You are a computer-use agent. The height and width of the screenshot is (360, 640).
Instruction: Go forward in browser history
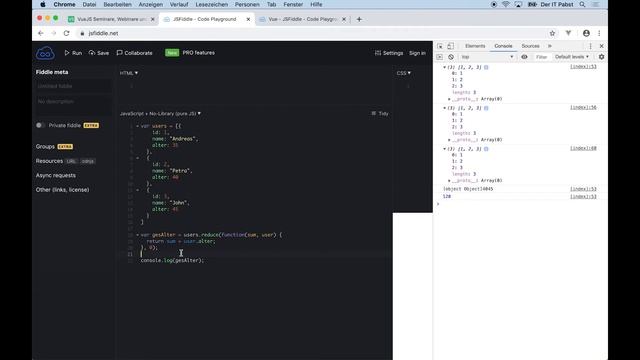53,33
